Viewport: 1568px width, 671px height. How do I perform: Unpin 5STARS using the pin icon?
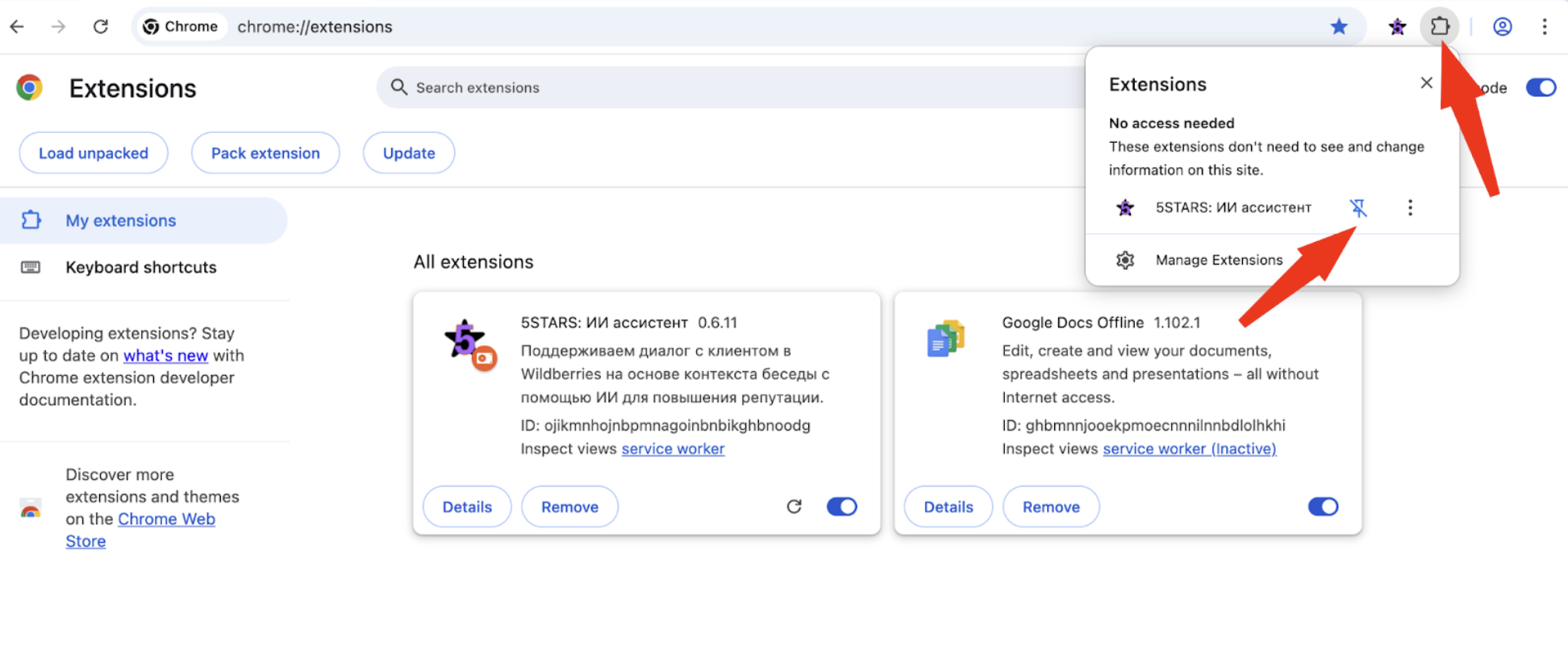pyautogui.click(x=1358, y=208)
